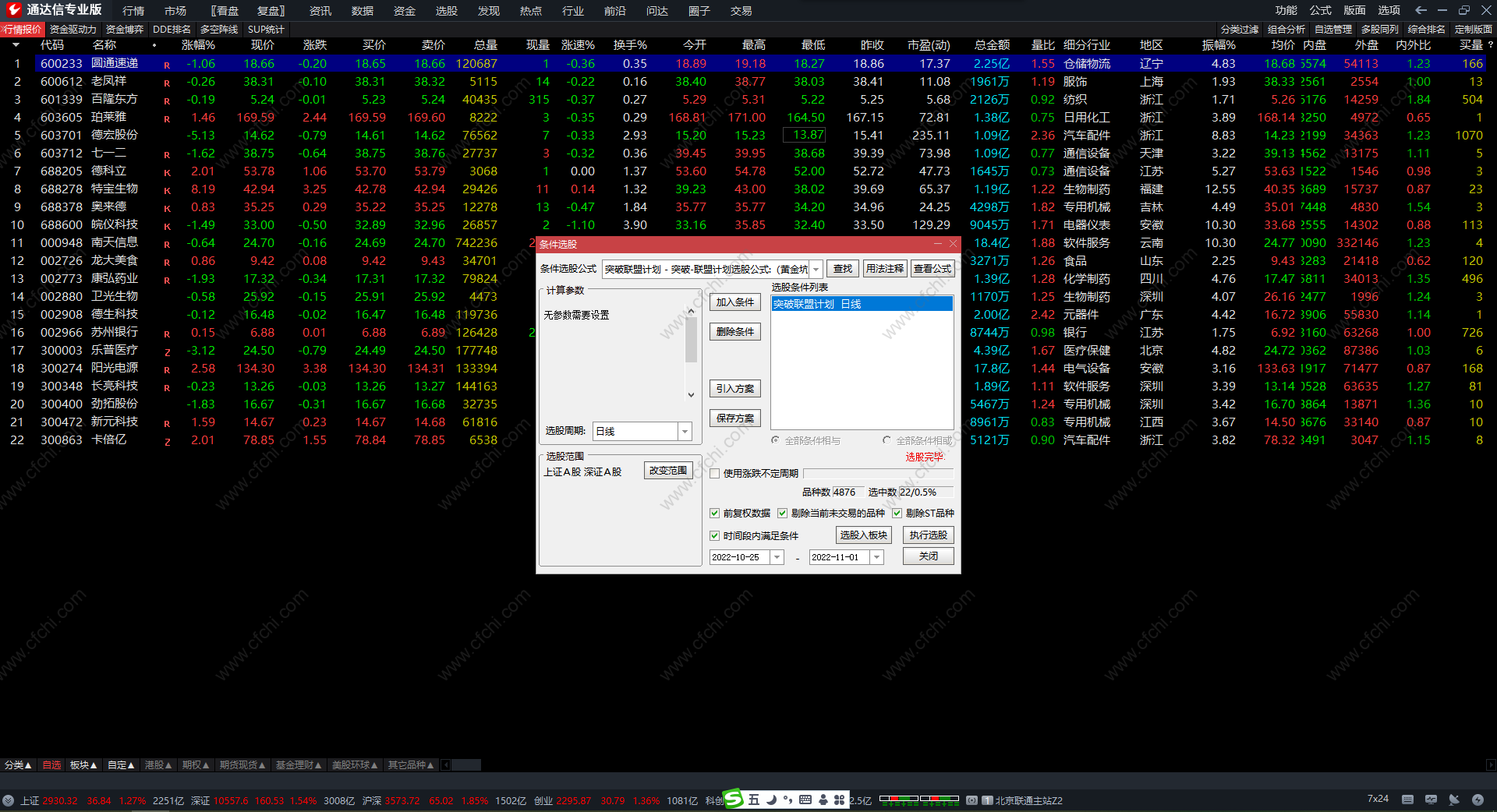Toggle the 剔除ST品种 checkbox

tap(897, 514)
